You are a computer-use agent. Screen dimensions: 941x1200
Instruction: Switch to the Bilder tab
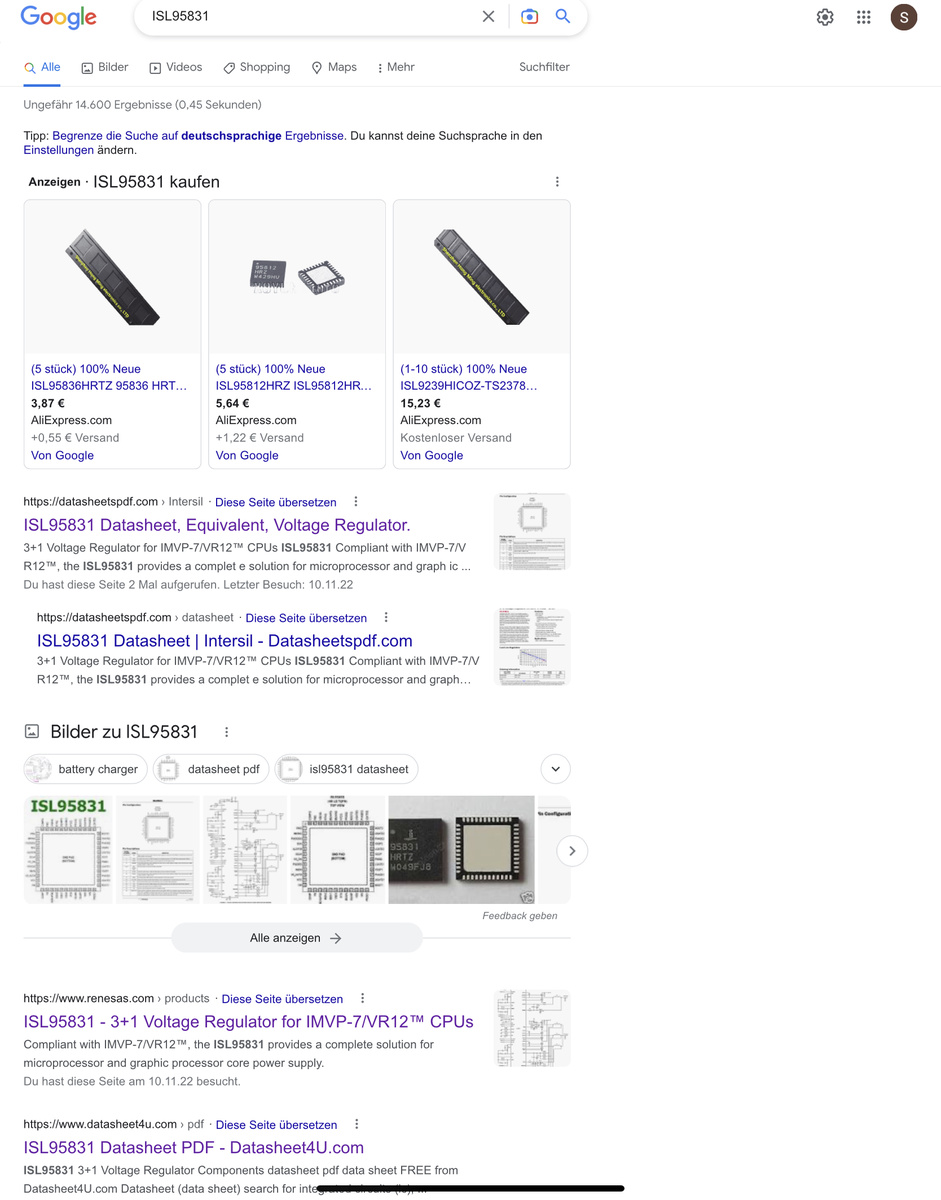click(x=105, y=67)
